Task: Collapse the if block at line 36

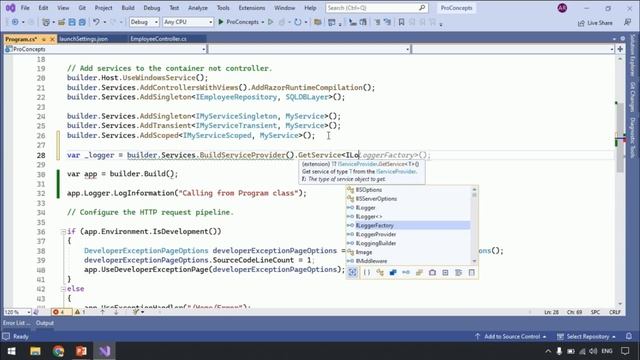Action: click(x=63, y=231)
